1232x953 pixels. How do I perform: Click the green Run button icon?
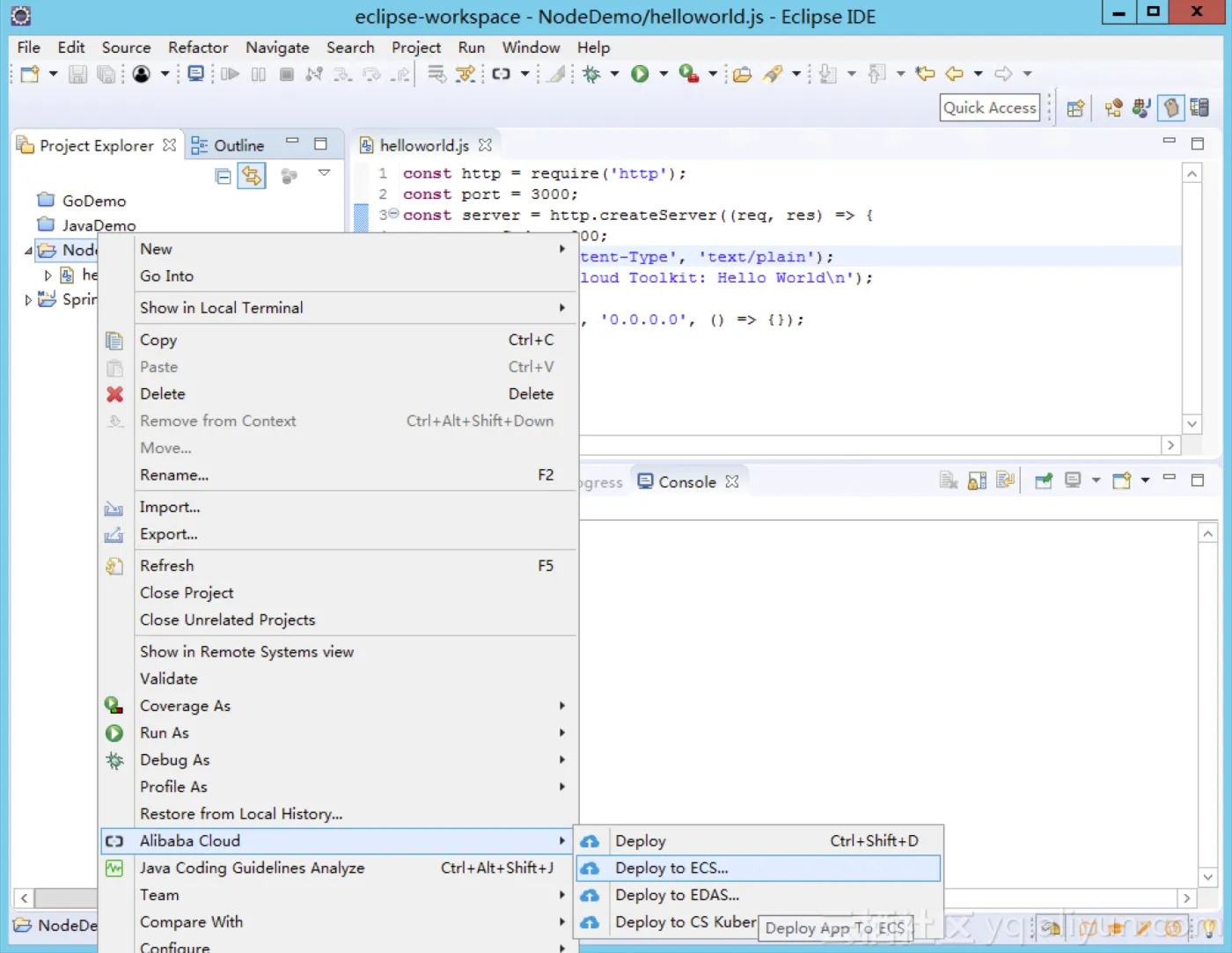coord(640,74)
